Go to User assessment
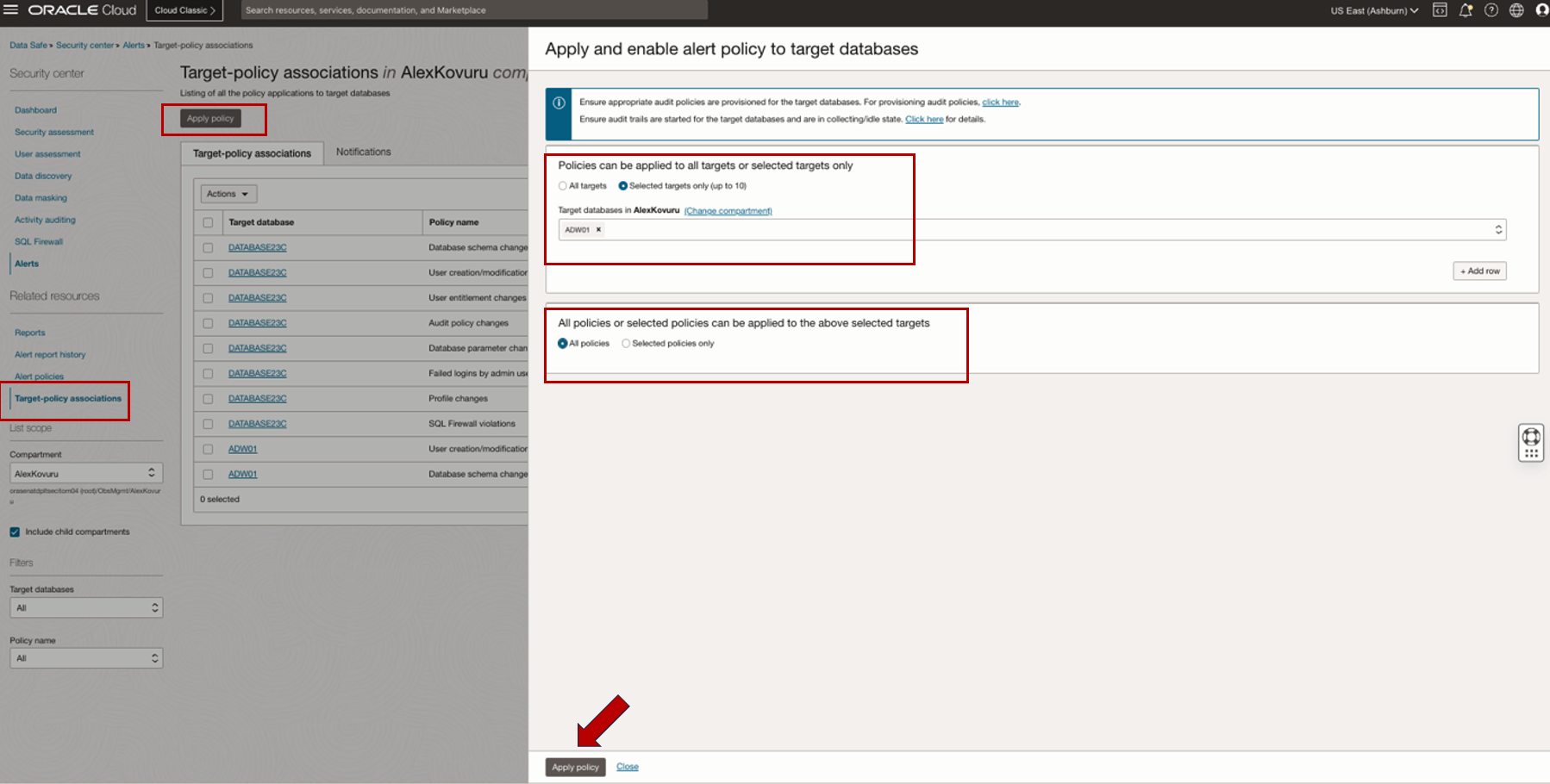The height and width of the screenshot is (784, 1550). point(47,154)
